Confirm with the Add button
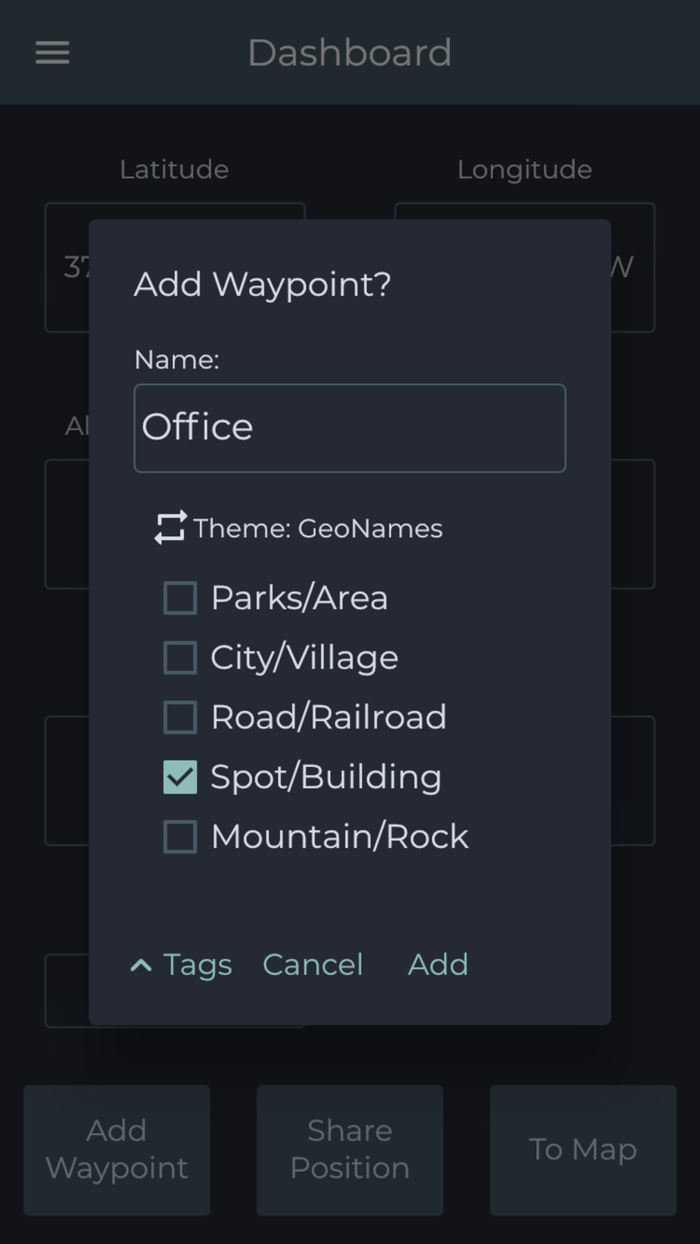The height and width of the screenshot is (1244, 700). click(x=437, y=964)
